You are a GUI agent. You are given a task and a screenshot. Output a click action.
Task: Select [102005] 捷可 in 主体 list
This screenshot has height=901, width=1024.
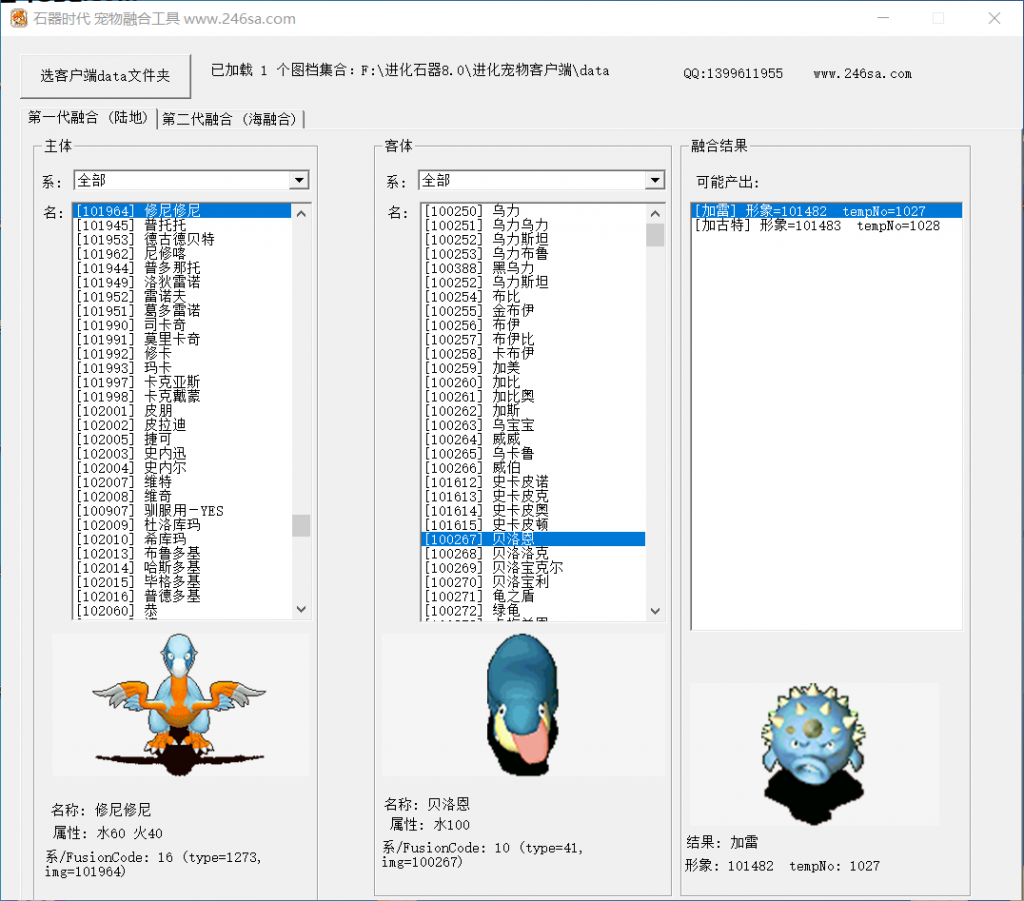click(x=182, y=439)
